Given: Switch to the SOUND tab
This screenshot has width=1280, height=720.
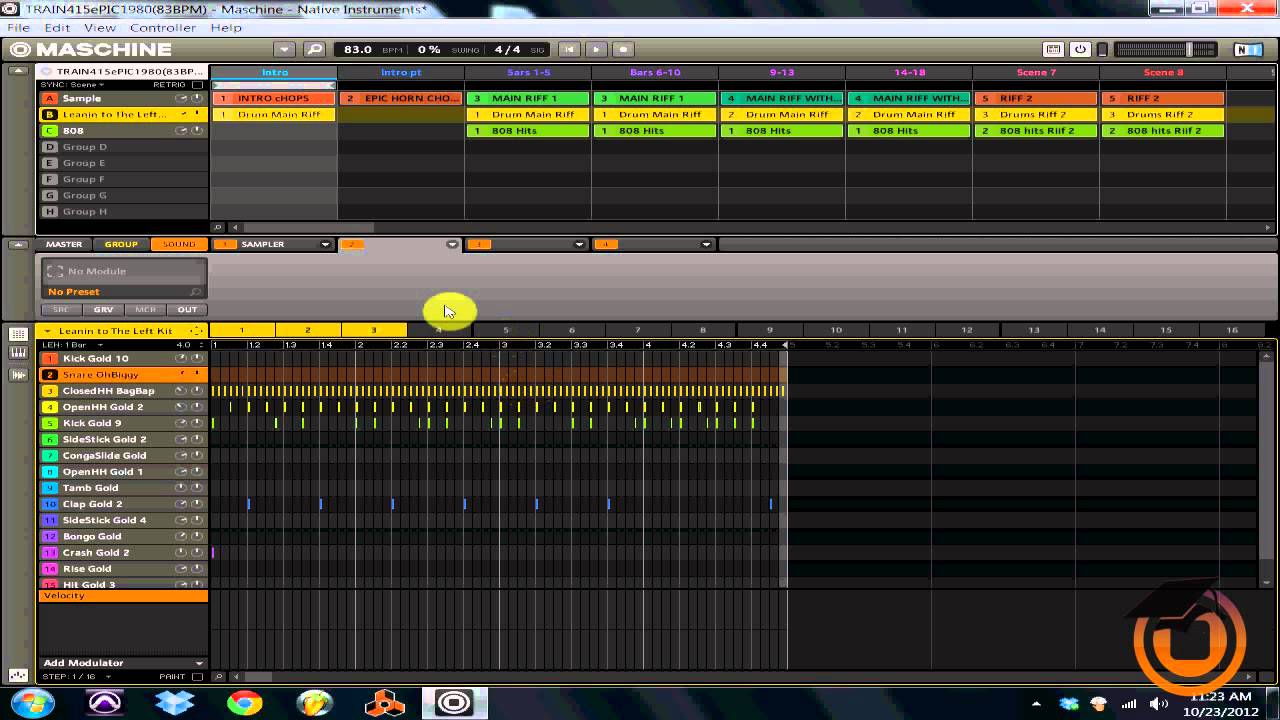Looking at the screenshot, I should tap(179, 244).
